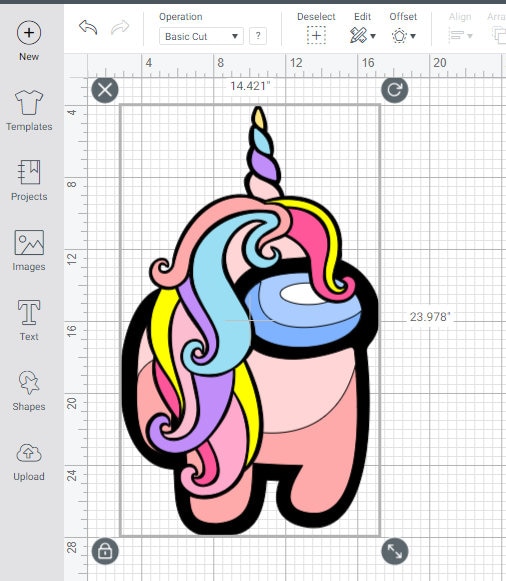Click the Deselect icon
The image size is (506, 581).
[x=316, y=36]
